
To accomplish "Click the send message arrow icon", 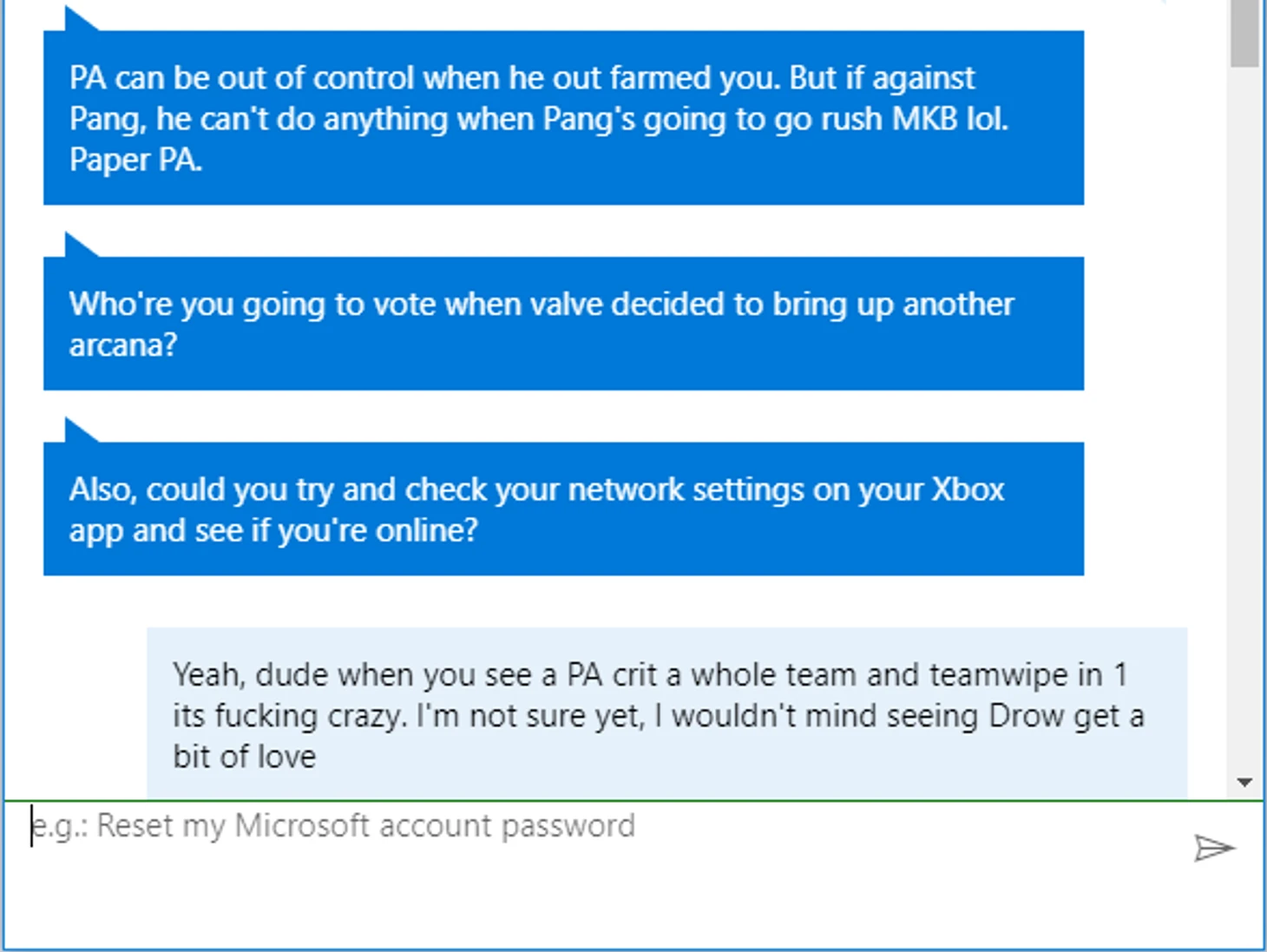I will pyautogui.click(x=1214, y=848).
